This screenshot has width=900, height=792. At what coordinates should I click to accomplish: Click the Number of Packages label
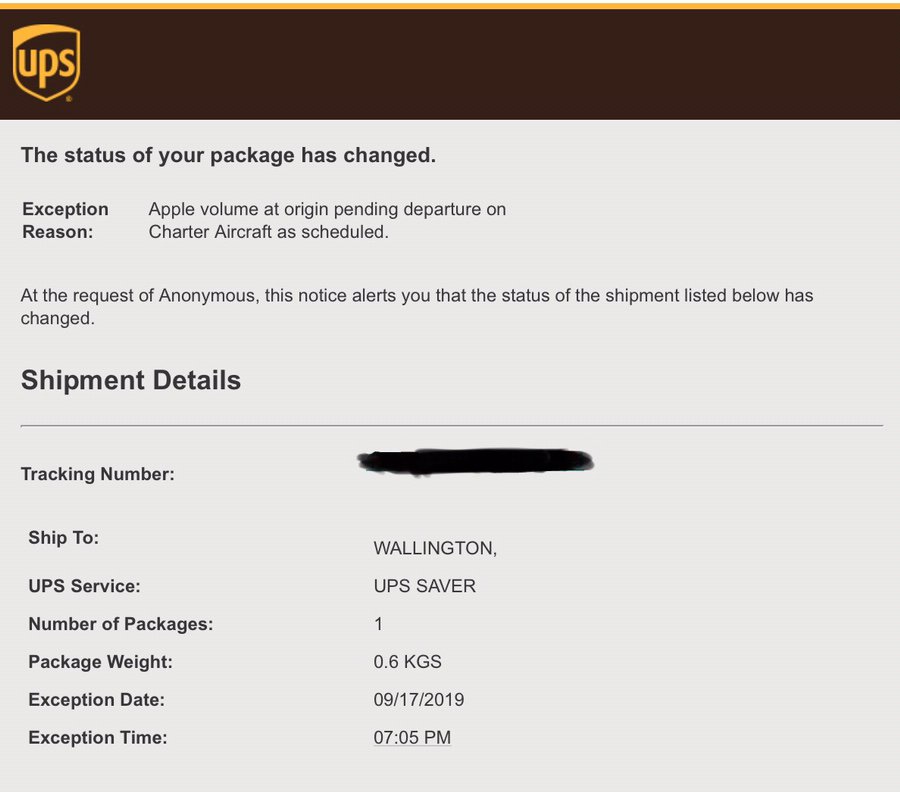[x=121, y=624]
